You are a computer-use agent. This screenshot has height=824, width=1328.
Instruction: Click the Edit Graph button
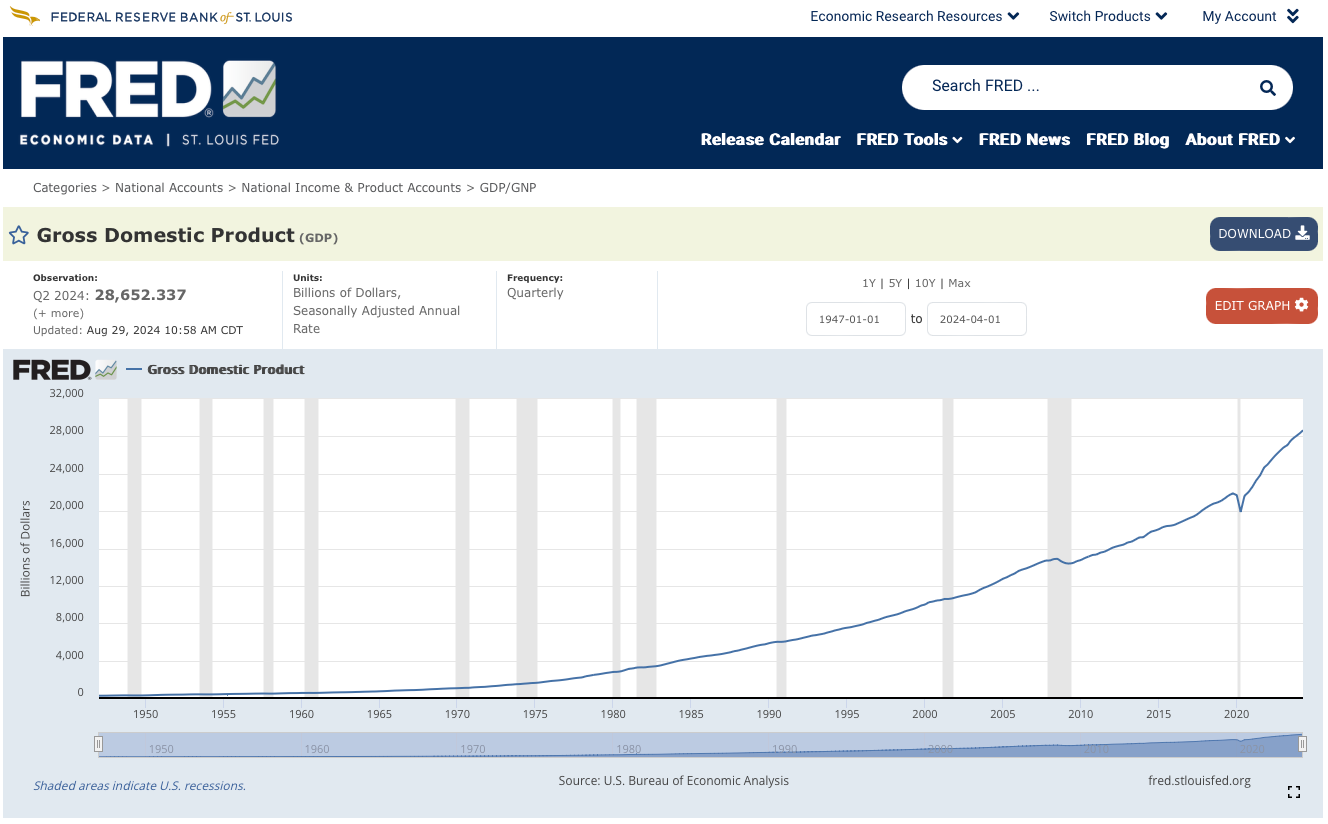coord(1261,306)
